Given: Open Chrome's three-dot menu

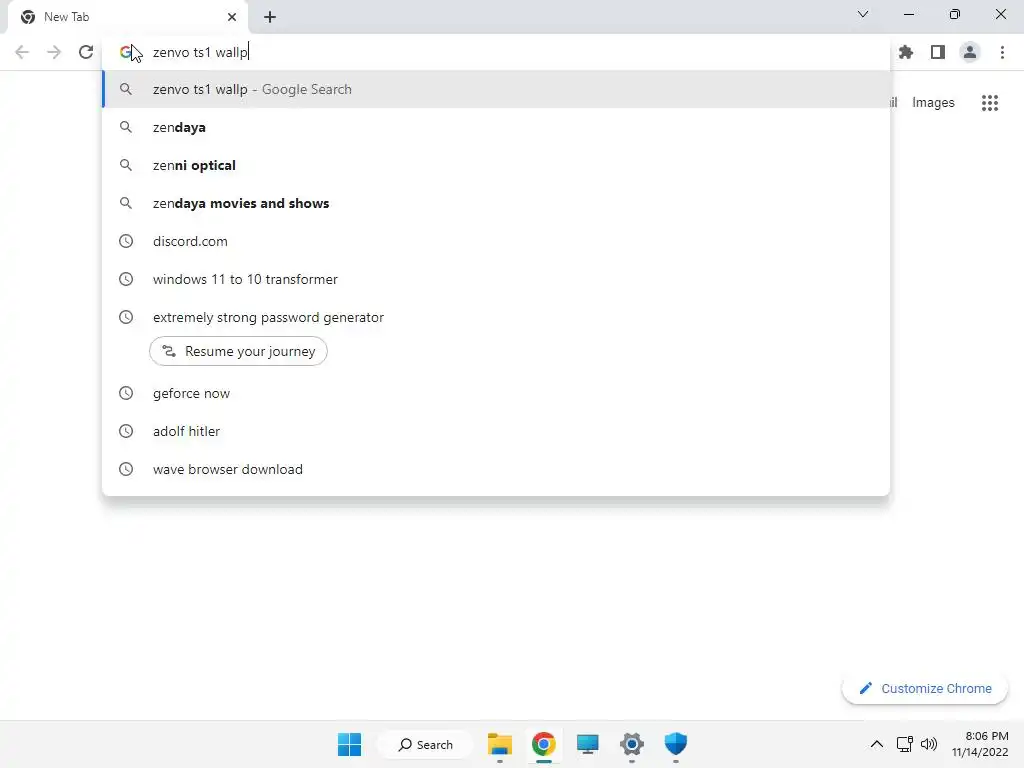Looking at the screenshot, I should coord(1002,52).
